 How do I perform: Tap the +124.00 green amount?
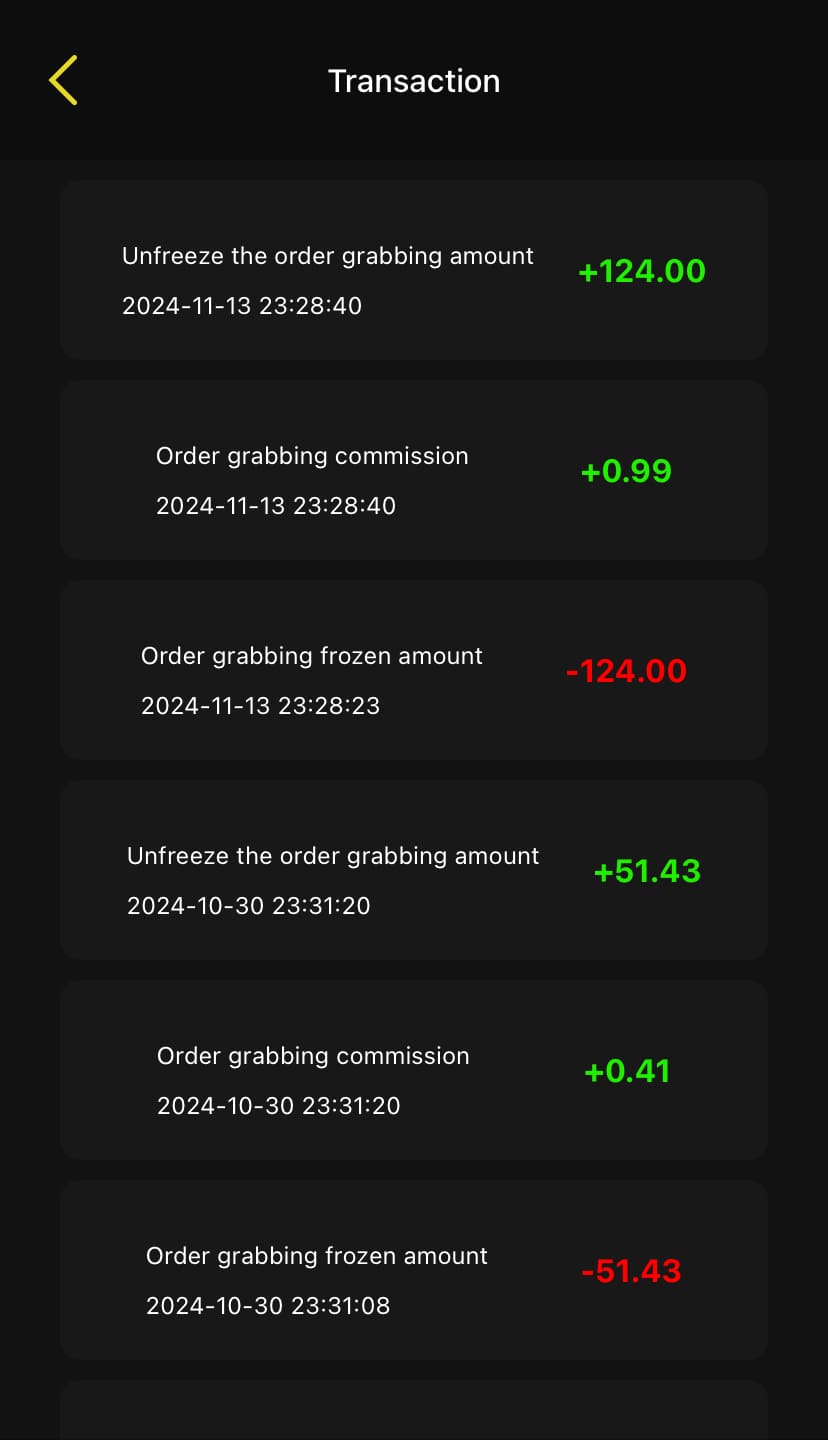click(x=642, y=271)
